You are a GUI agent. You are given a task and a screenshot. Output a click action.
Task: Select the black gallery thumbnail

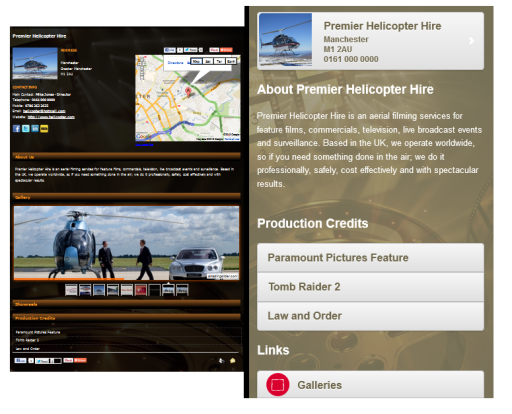(154, 290)
